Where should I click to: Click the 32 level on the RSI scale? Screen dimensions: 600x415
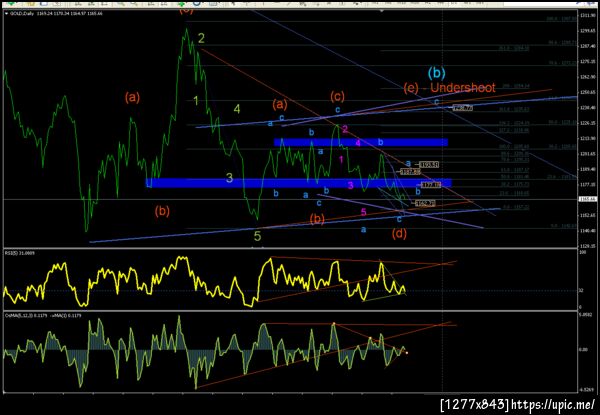[581, 290]
